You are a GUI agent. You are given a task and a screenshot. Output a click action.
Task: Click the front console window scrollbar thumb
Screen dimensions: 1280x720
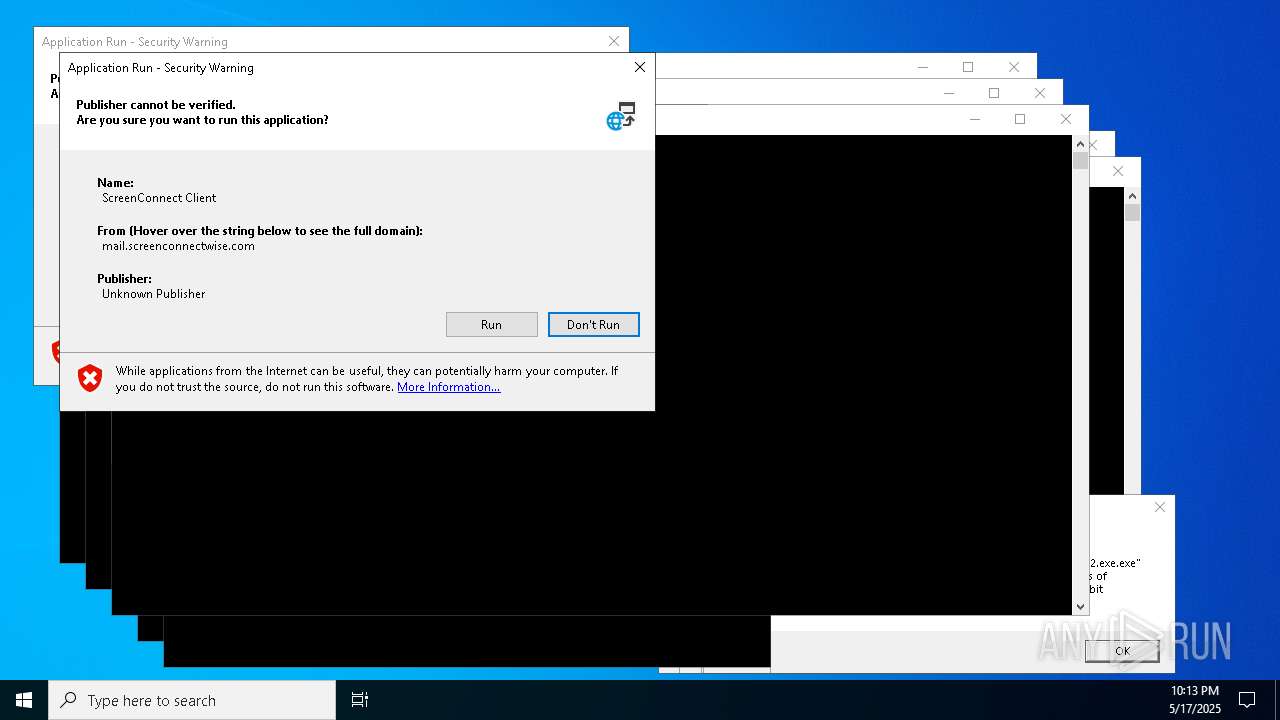click(1080, 160)
